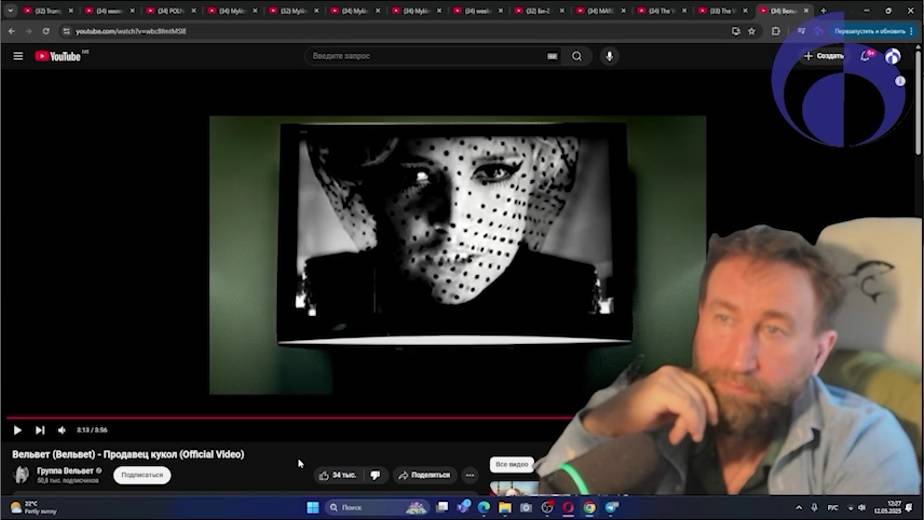Mute the video with the speaker icon
This screenshot has height=520, width=924.
[x=62, y=430]
